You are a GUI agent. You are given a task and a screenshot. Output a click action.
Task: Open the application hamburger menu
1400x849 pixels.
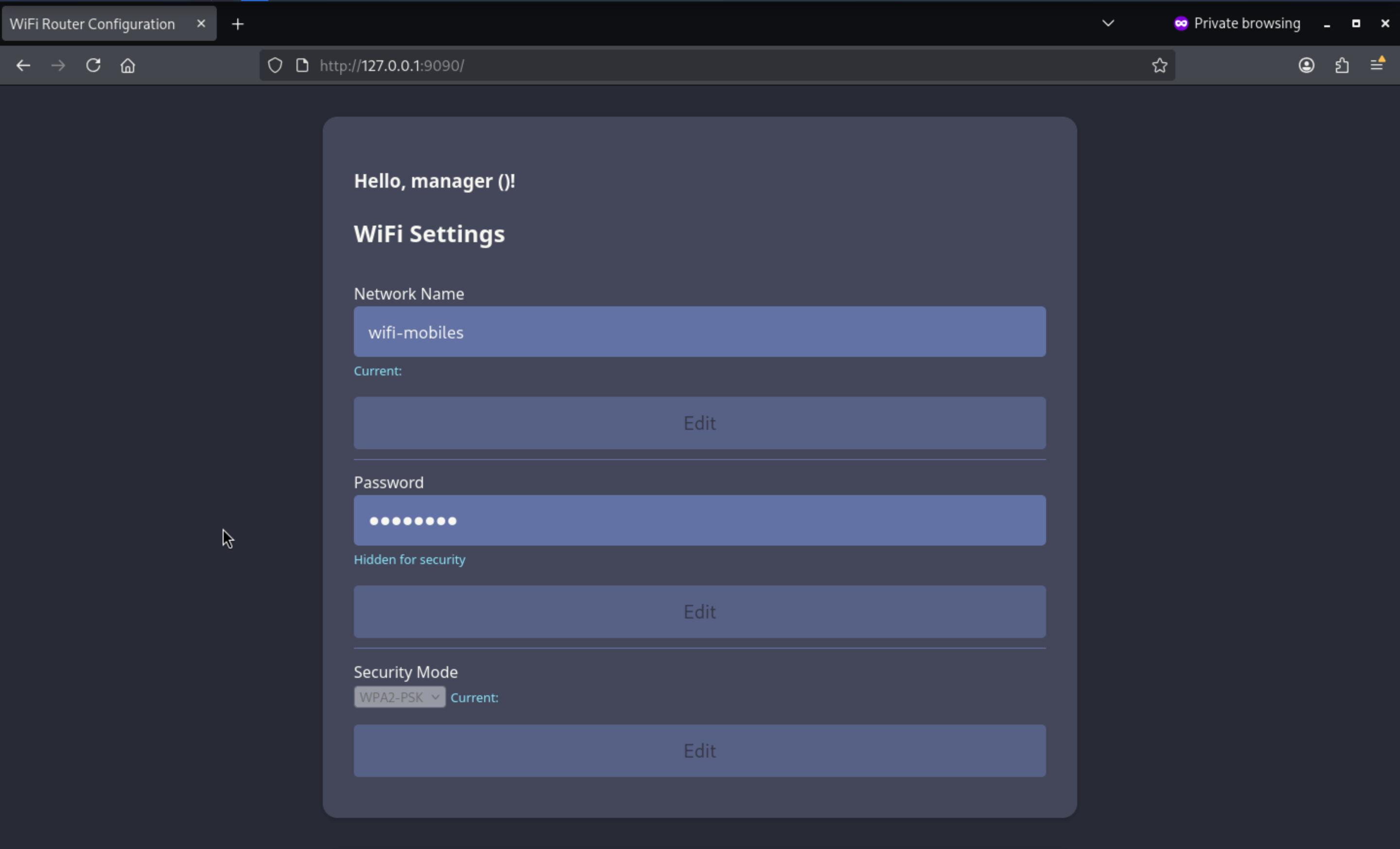pos(1377,64)
